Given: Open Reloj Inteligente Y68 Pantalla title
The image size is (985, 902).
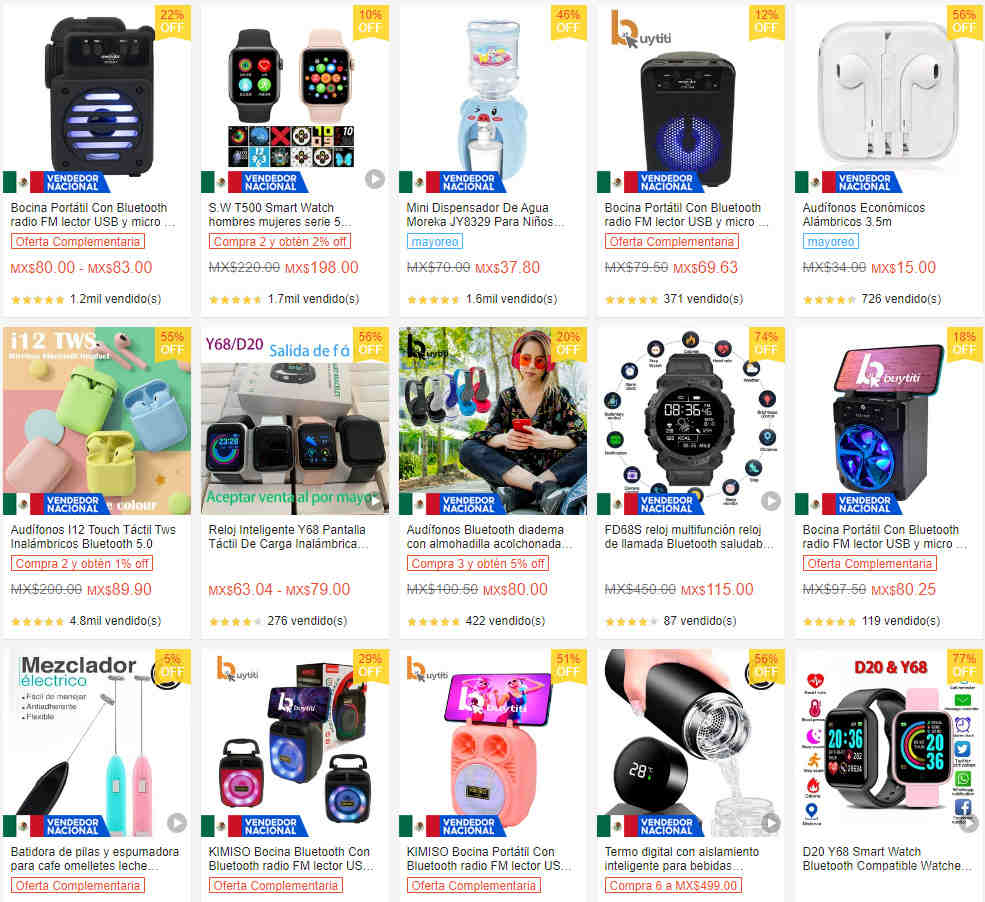Looking at the screenshot, I should click(x=288, y=536).
